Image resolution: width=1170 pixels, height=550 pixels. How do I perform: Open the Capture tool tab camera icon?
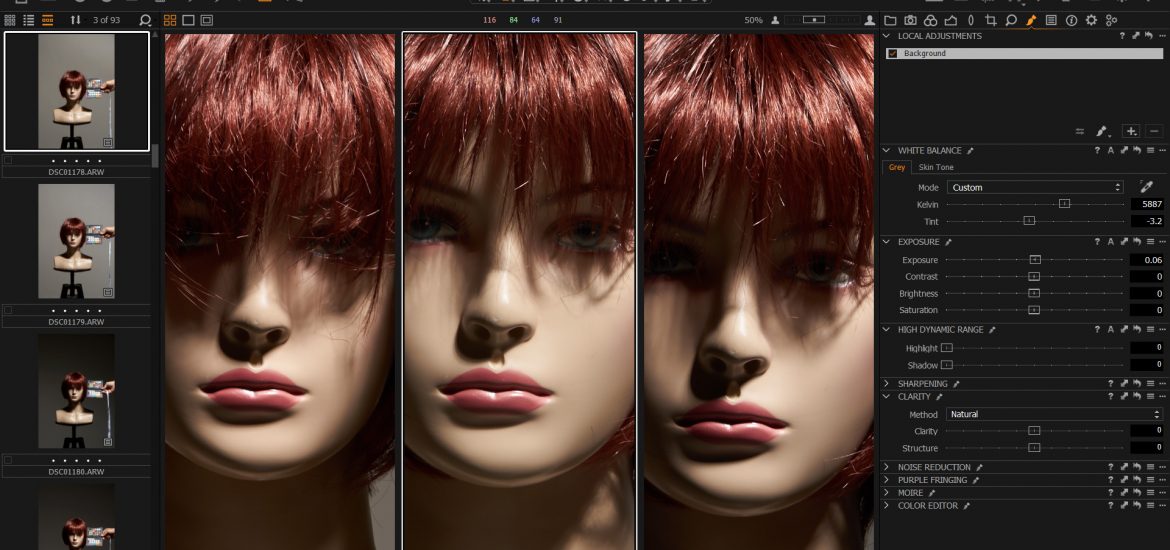tap(910, 20)
